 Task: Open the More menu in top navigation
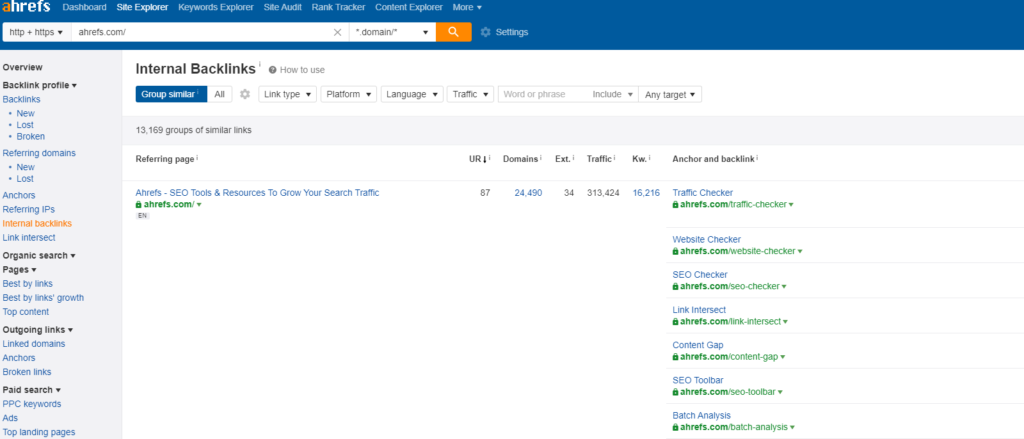click(x=467, y=7)
